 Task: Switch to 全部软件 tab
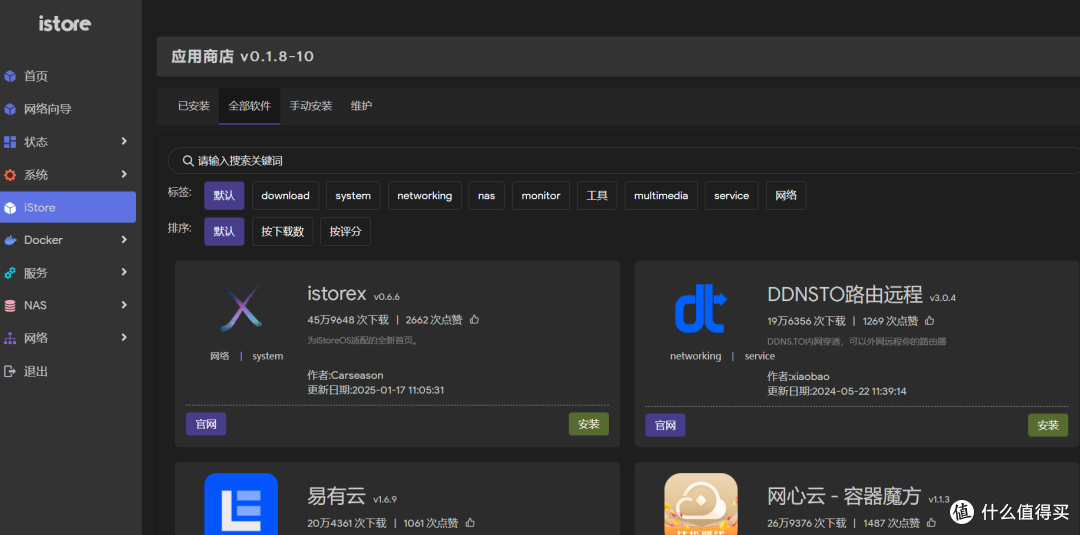[249, 106]
